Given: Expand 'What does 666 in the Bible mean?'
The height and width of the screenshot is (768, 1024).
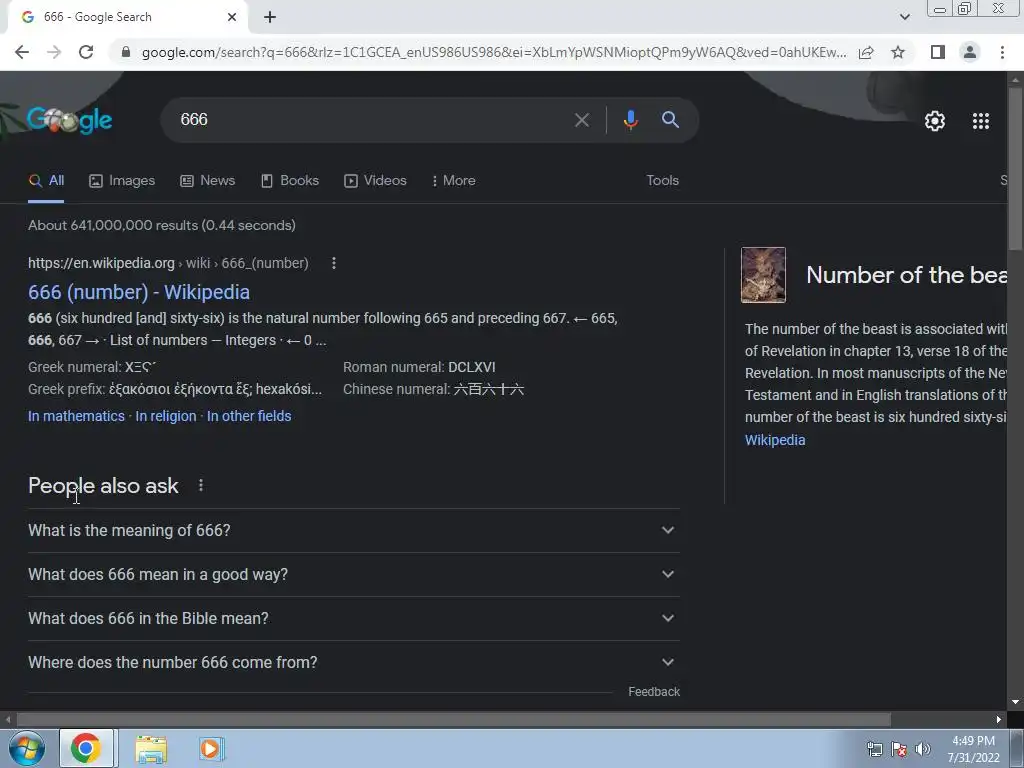Looking at the screenshot, I should (353, 618).
